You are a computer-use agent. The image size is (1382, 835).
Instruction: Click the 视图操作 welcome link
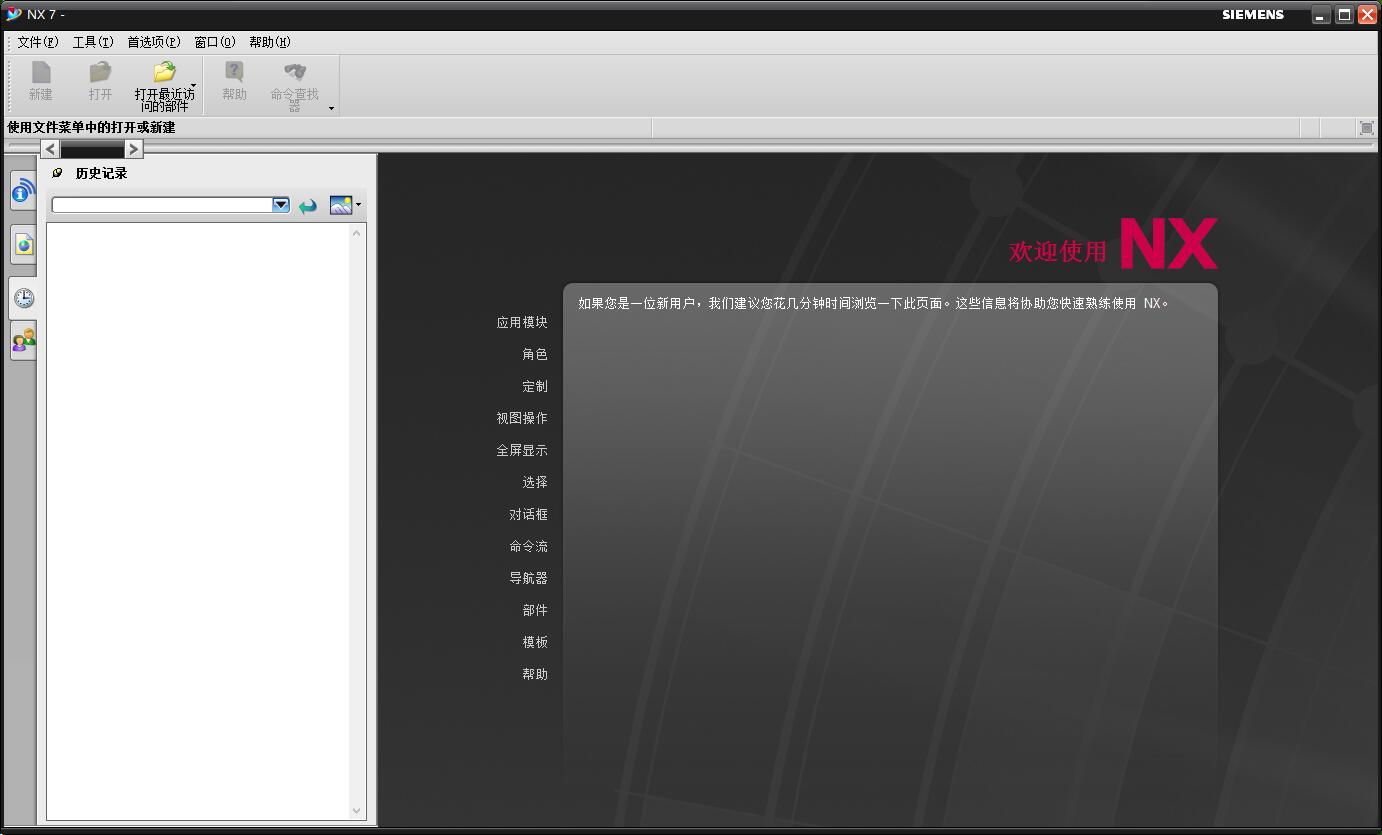click(x=522, y=418)
